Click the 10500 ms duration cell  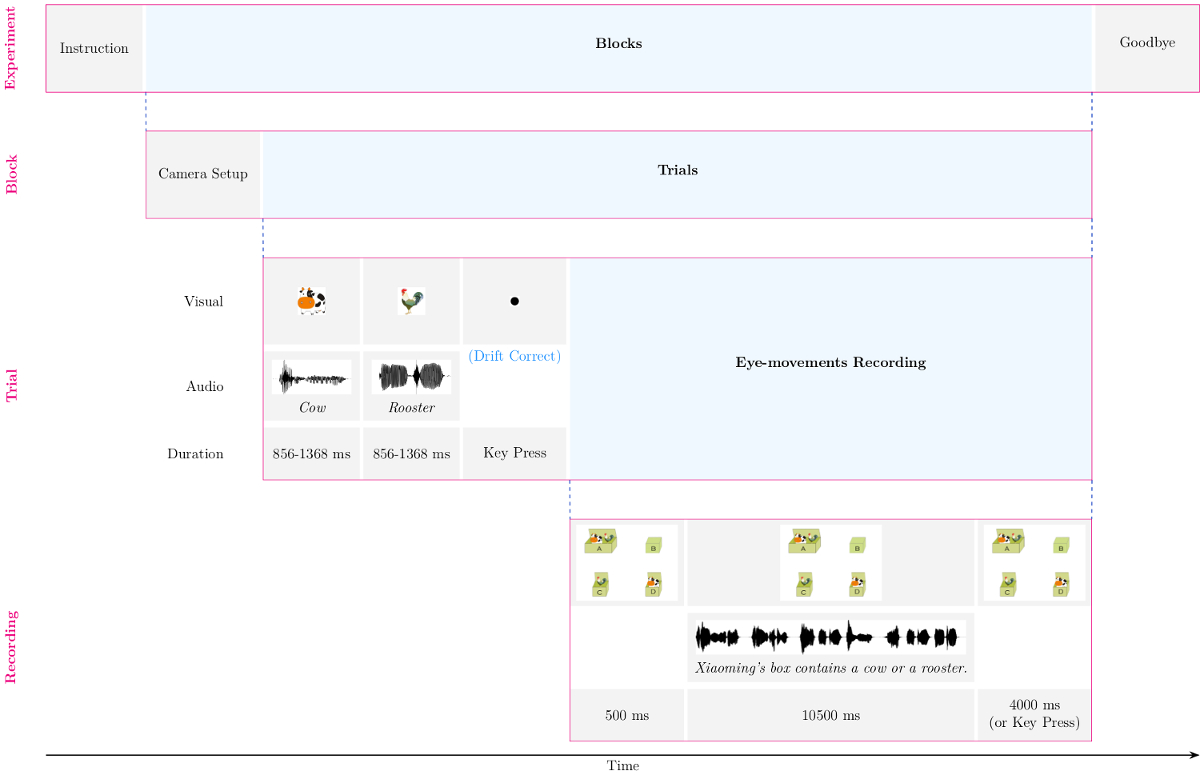point(830,715)
